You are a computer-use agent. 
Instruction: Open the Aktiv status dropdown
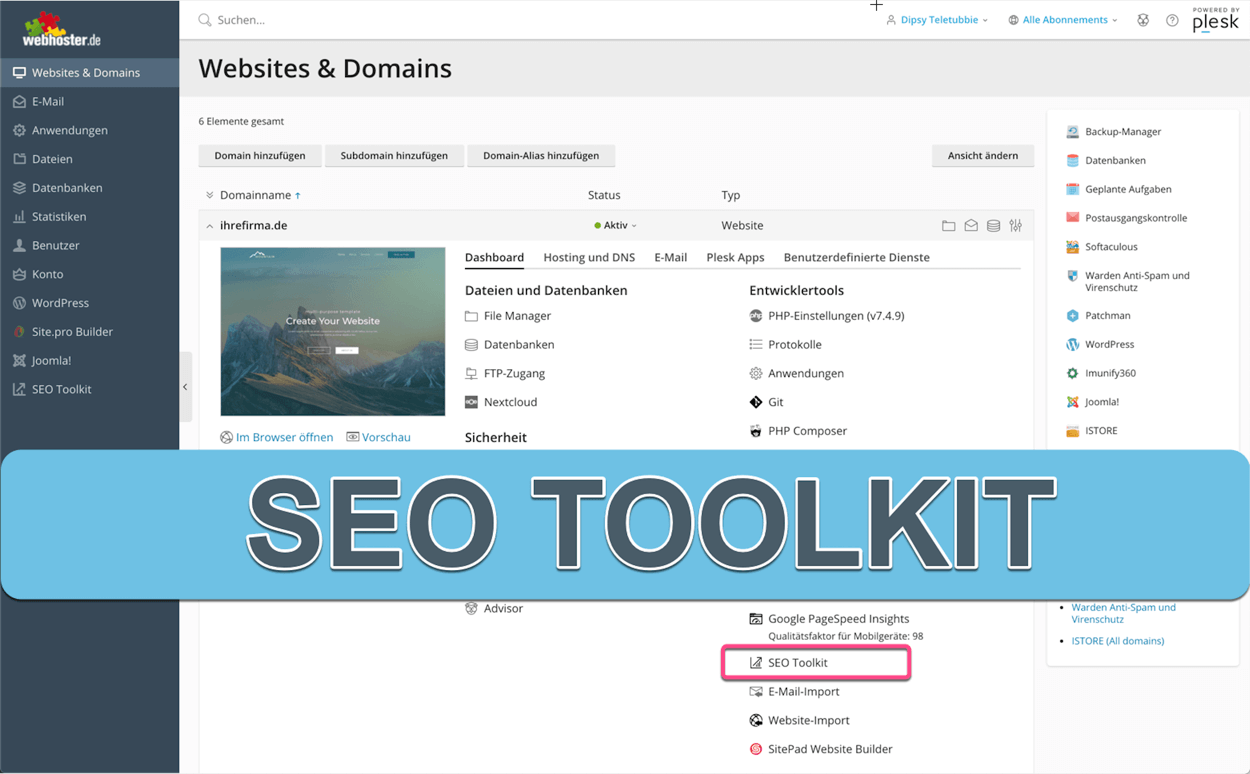615,226
